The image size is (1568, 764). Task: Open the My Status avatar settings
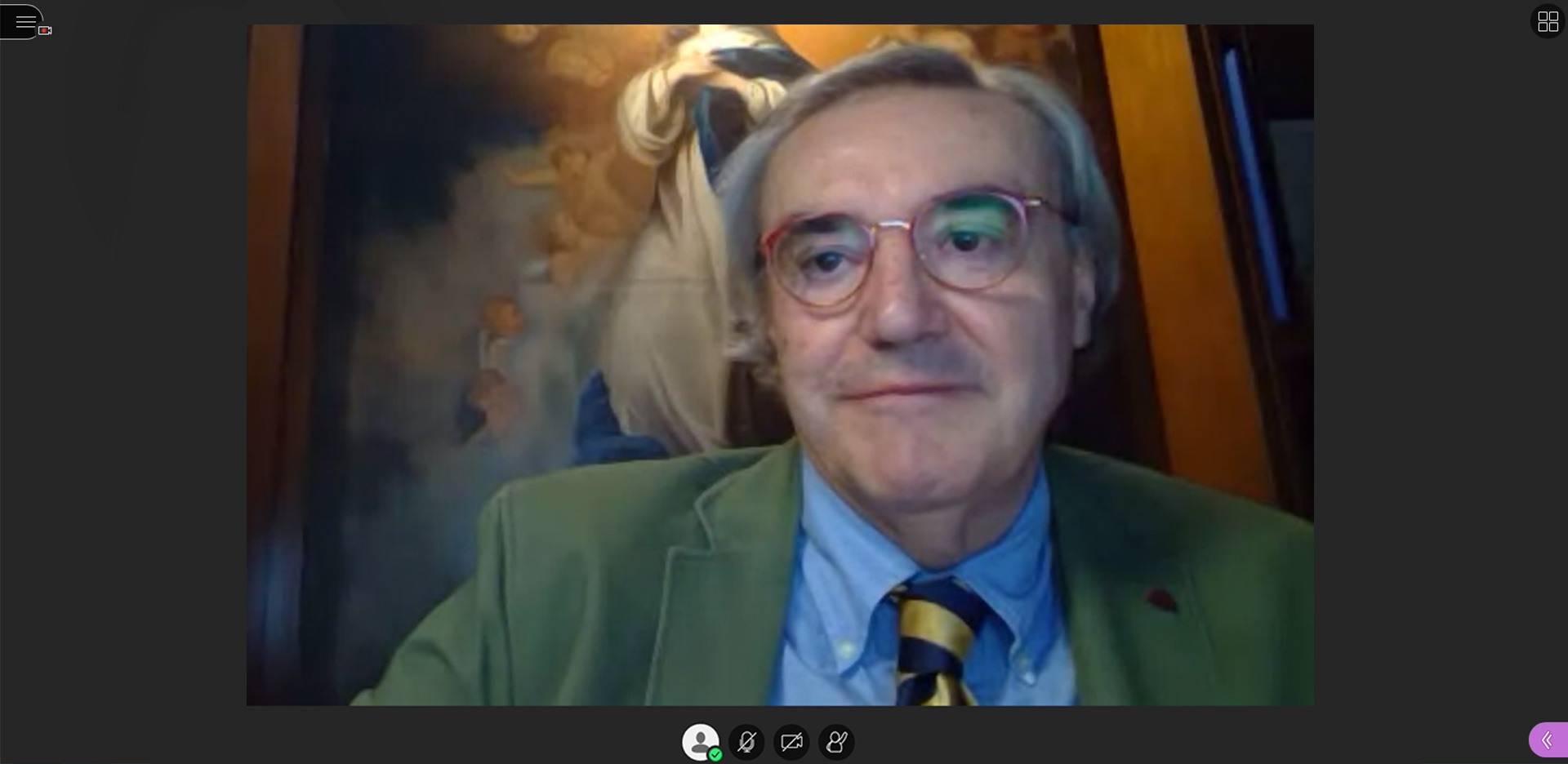point(701,742)
